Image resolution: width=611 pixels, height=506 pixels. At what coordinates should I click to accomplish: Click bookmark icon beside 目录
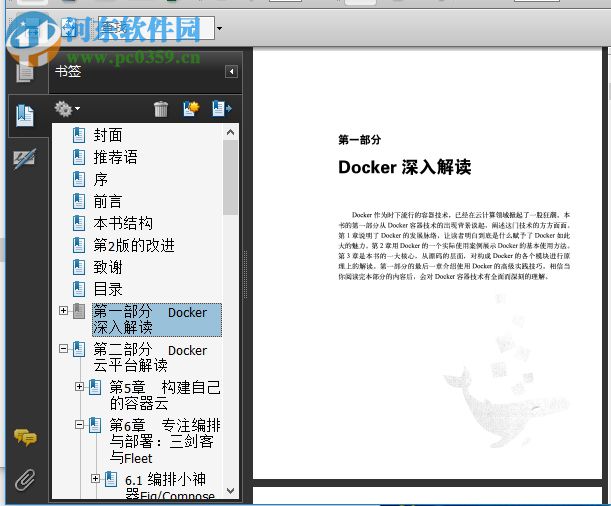[79, 289]
